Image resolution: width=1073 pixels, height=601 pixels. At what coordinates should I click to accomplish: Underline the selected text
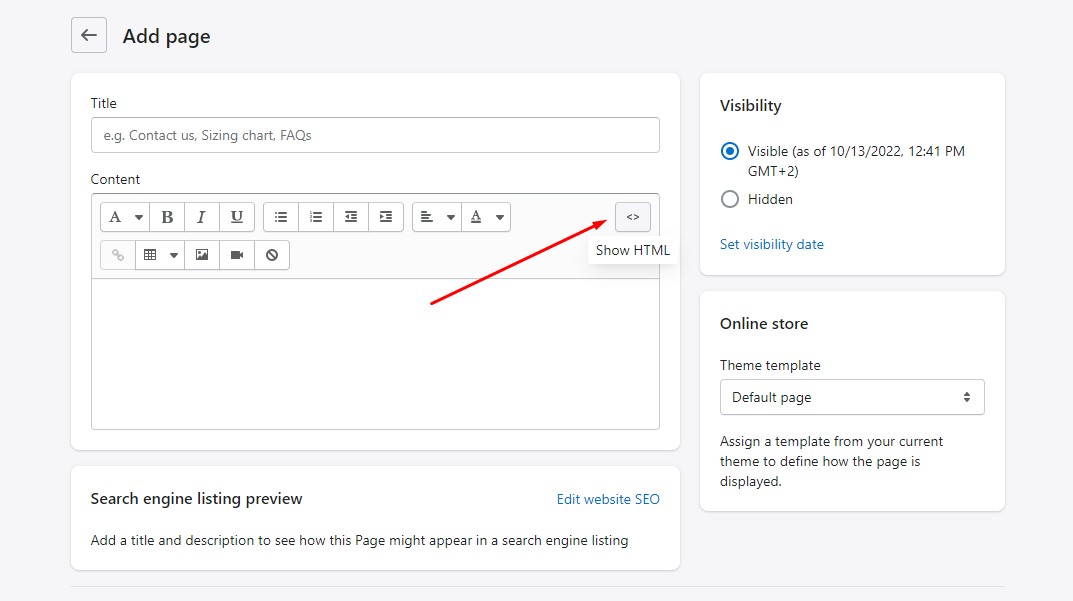point(237,216)
